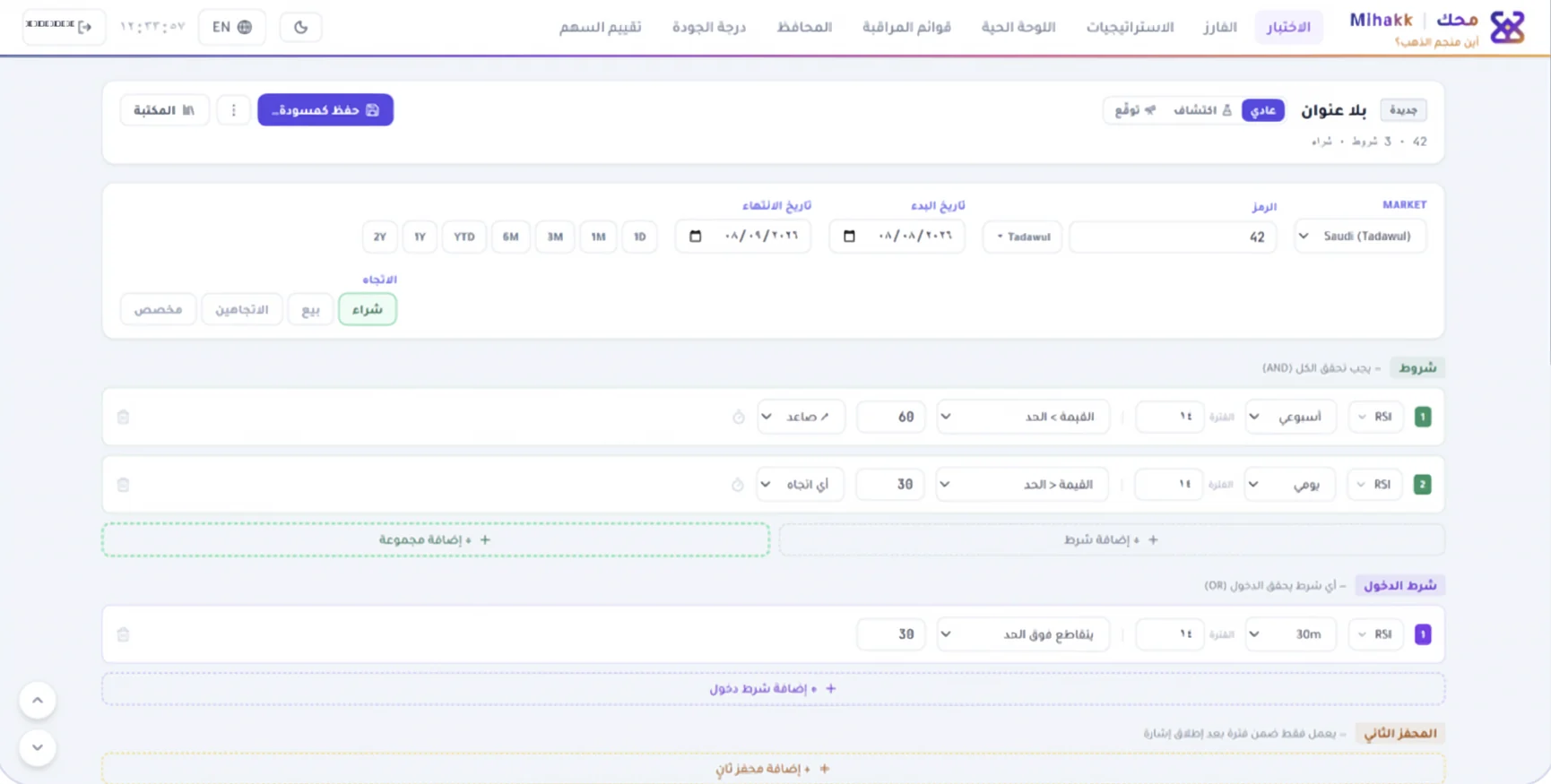The image size is (1551, 784).
Task: Open the الفارز nav tab
Action: coord(1220,27)
